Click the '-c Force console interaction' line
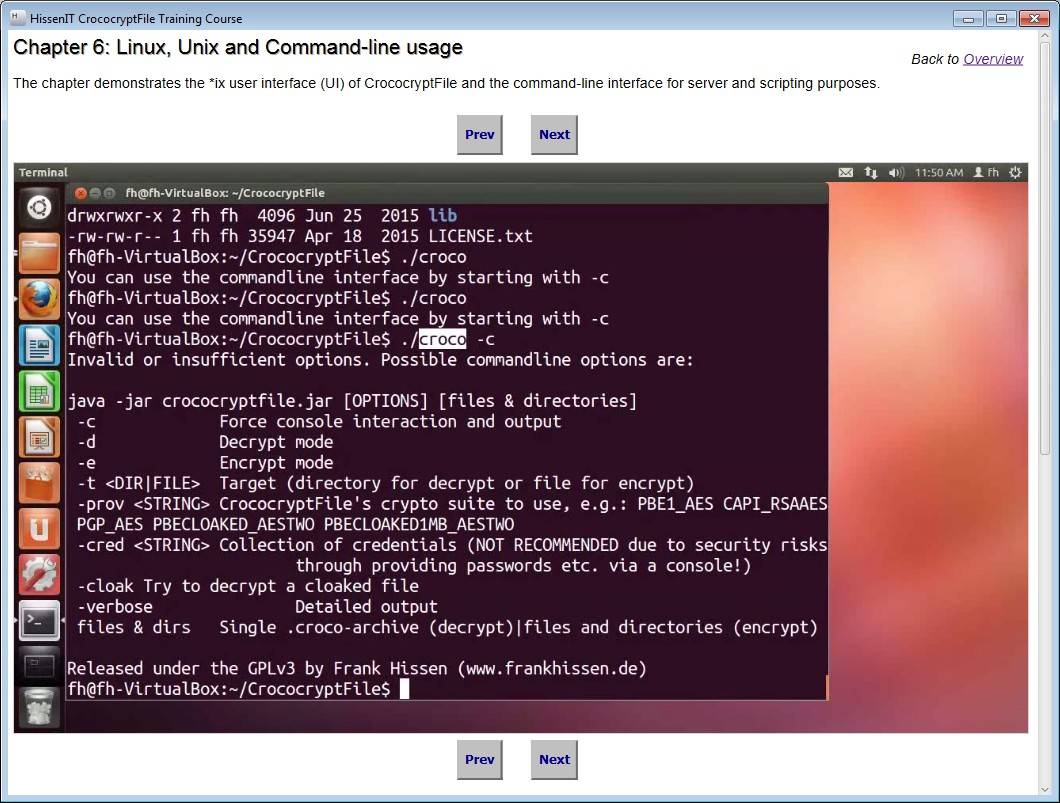1060x803 pixels. tap(318, 422)
